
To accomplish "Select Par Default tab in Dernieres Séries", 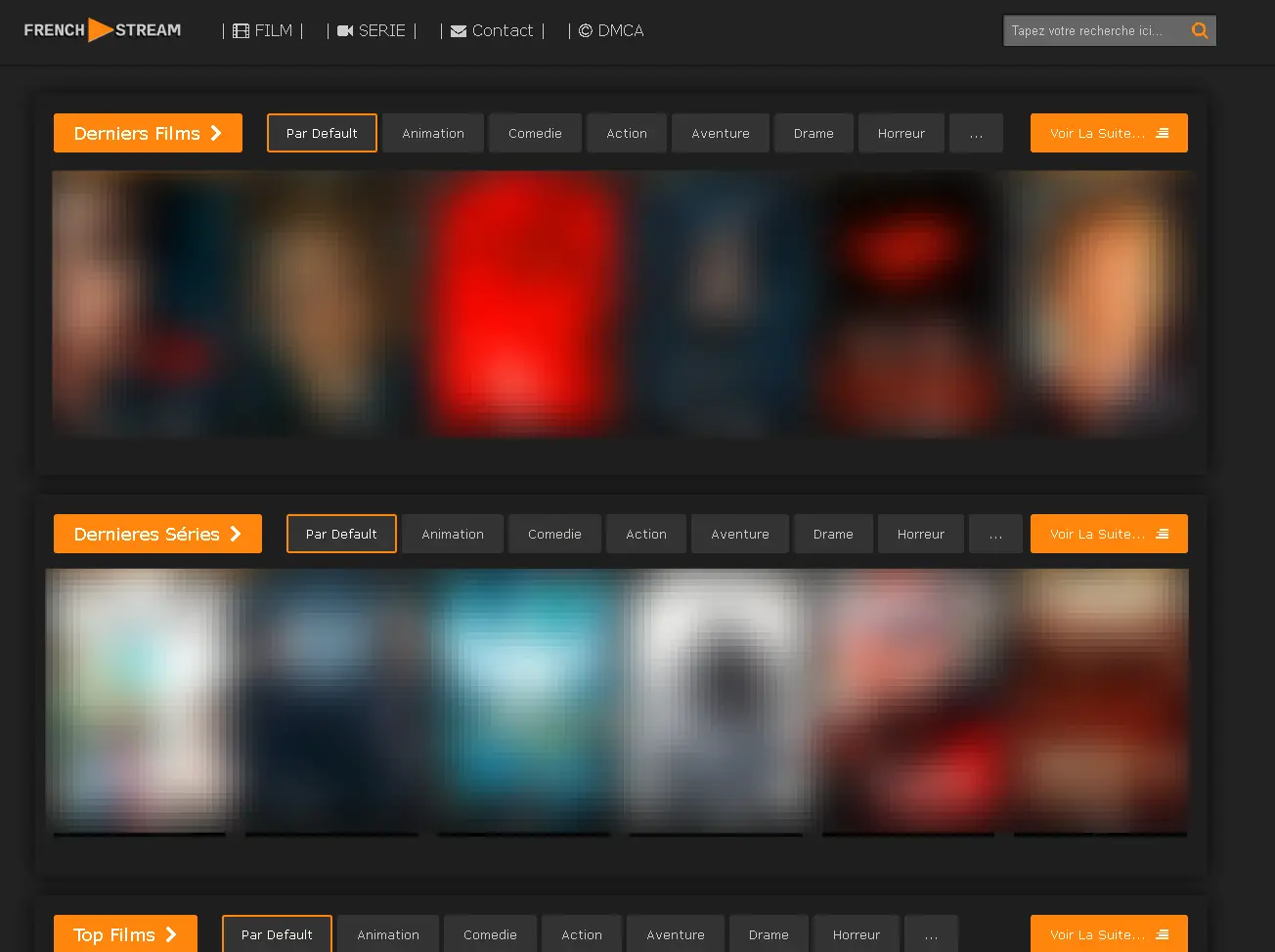I will tap(341, 534).
